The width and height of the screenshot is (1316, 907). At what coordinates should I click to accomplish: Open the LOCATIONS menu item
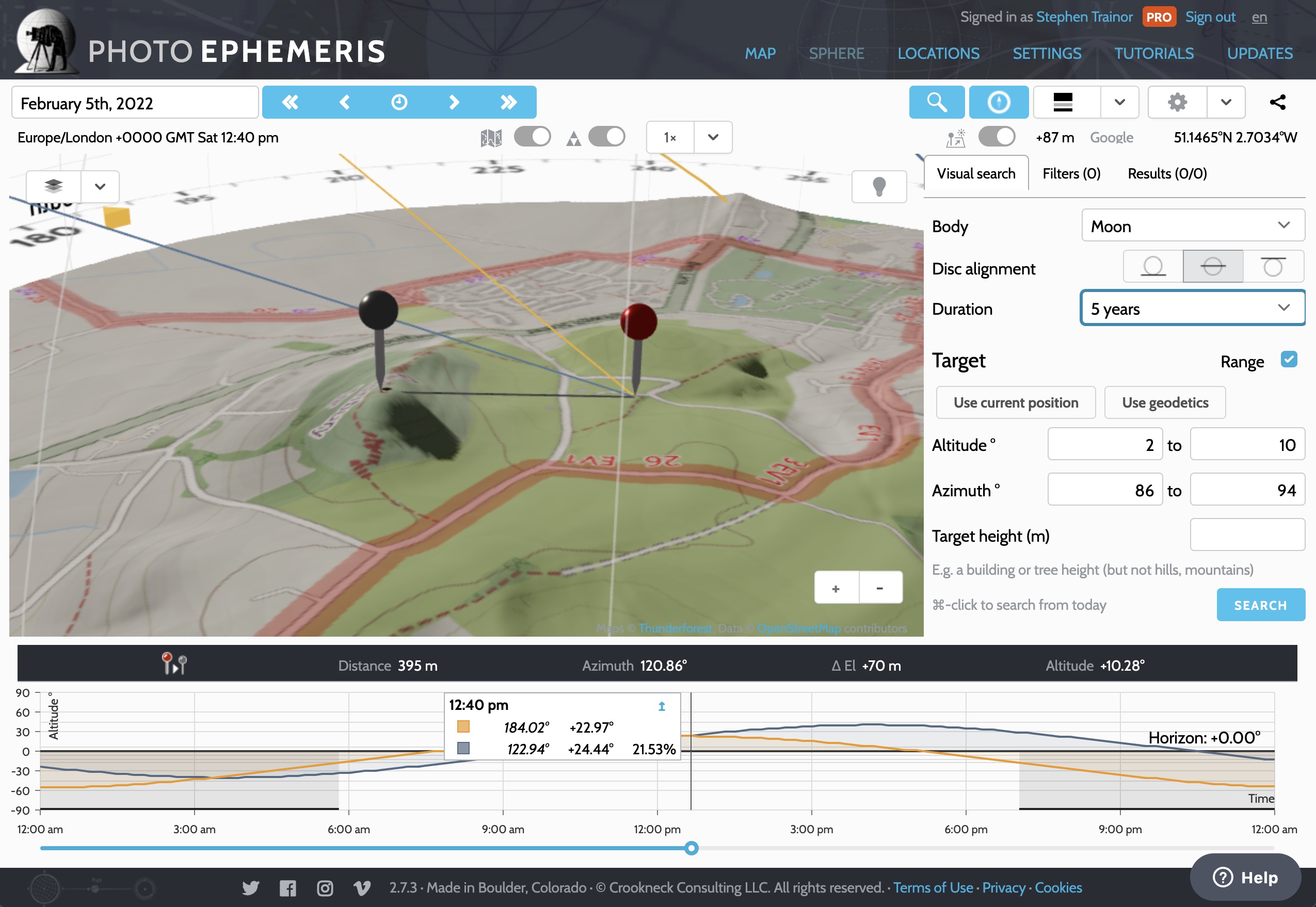tap(938, 54)
